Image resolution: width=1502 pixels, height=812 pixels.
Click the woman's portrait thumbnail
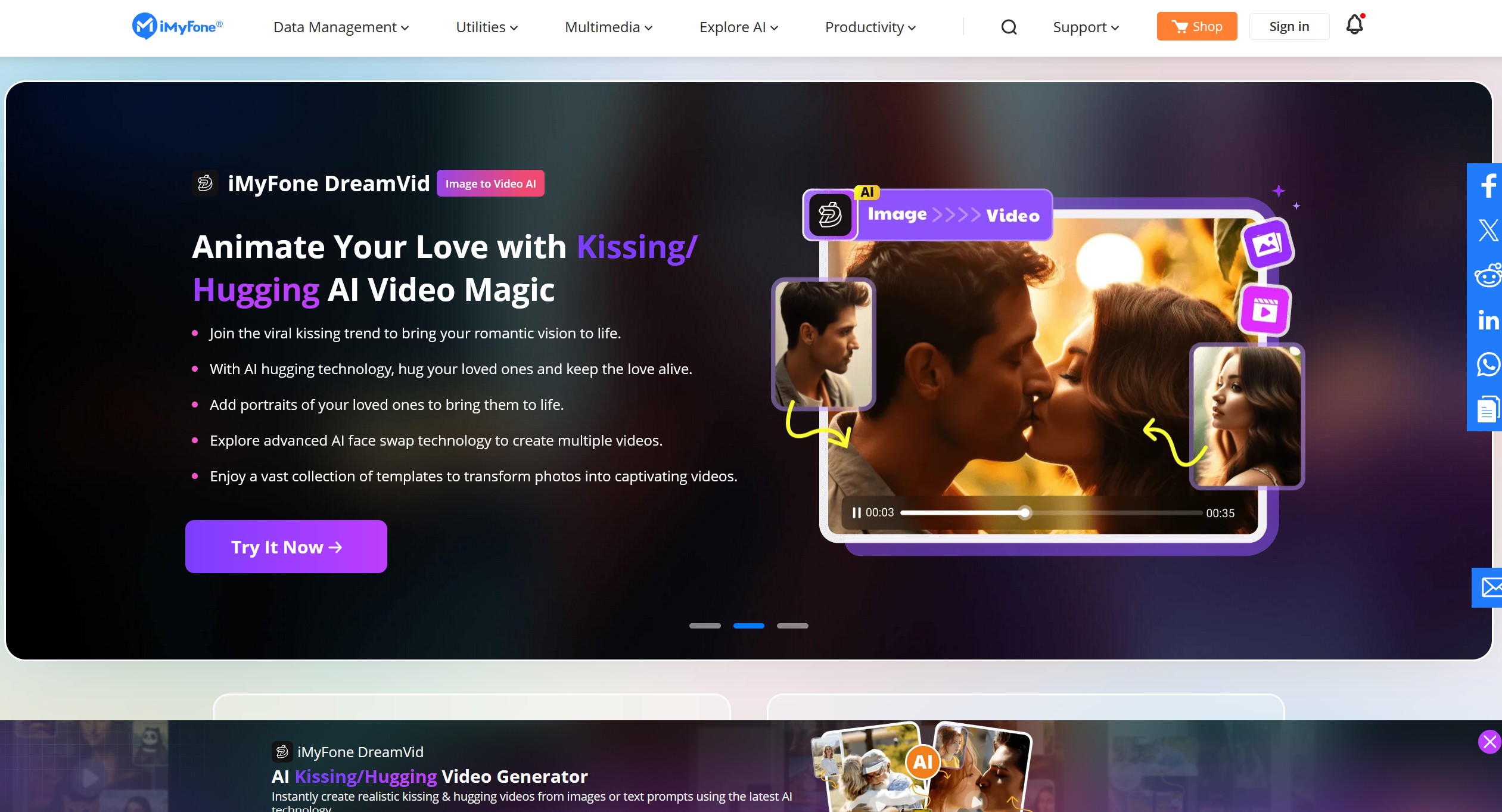[1247, 416]
